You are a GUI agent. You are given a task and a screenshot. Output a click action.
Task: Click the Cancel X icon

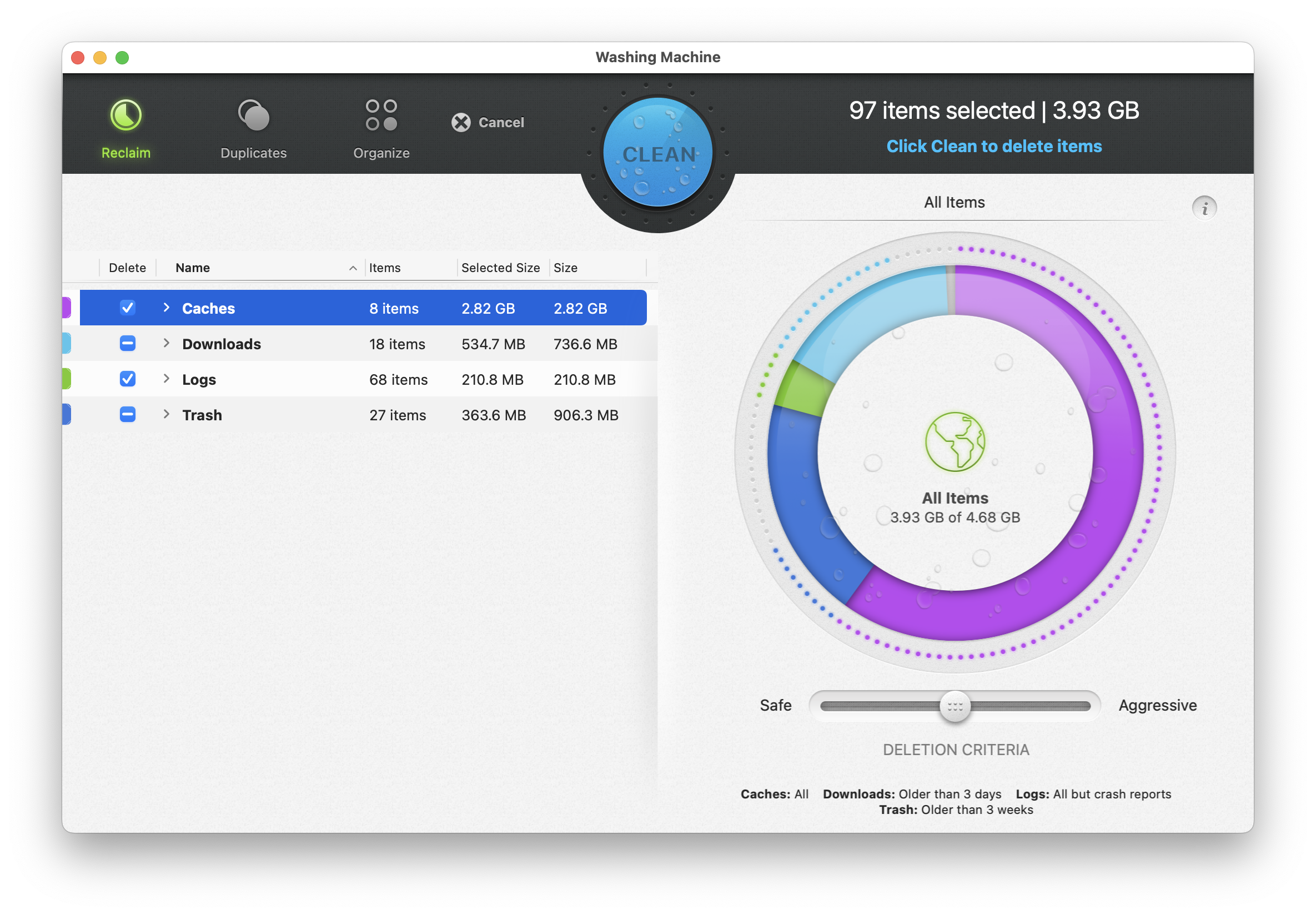(x=461, y=122)
